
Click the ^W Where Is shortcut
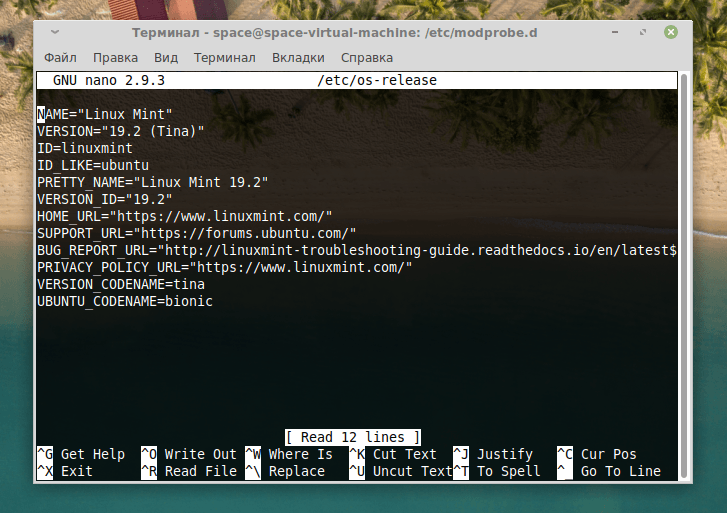[x=289, y=454]
